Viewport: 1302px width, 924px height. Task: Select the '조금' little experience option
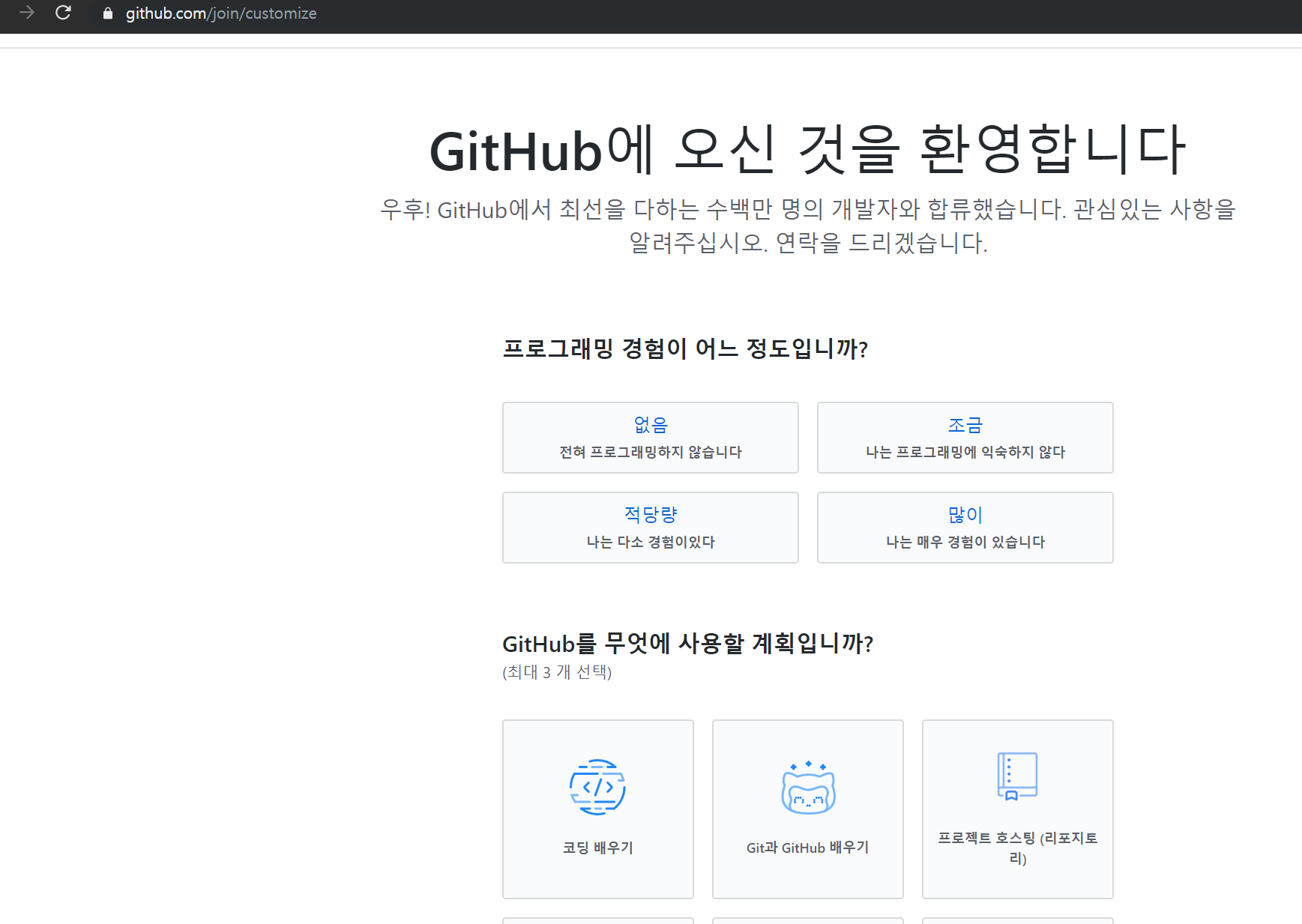965,438
